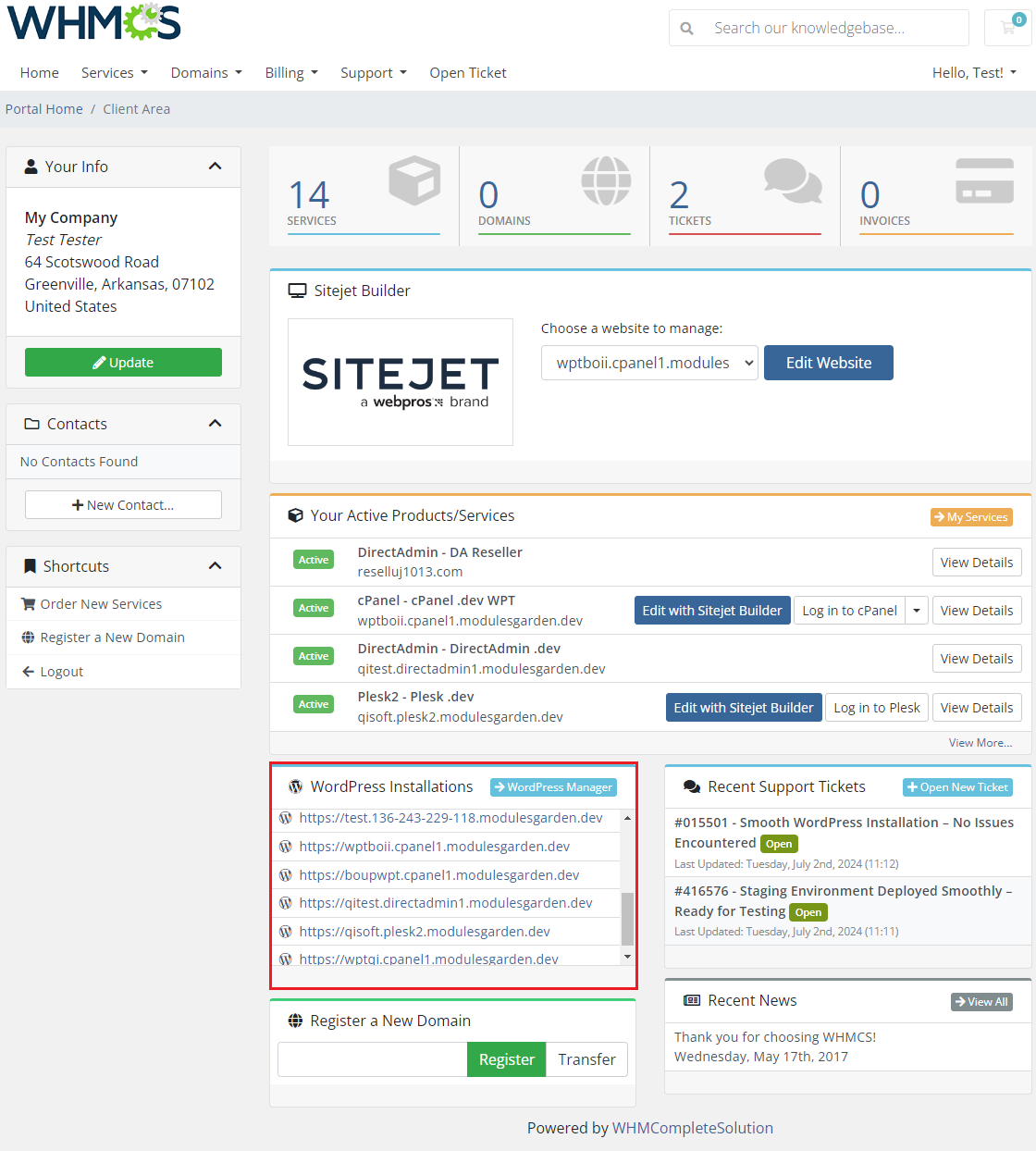1036x1151 pixels.
Task: Click the Services box icon tile
Action: [414, 180]
